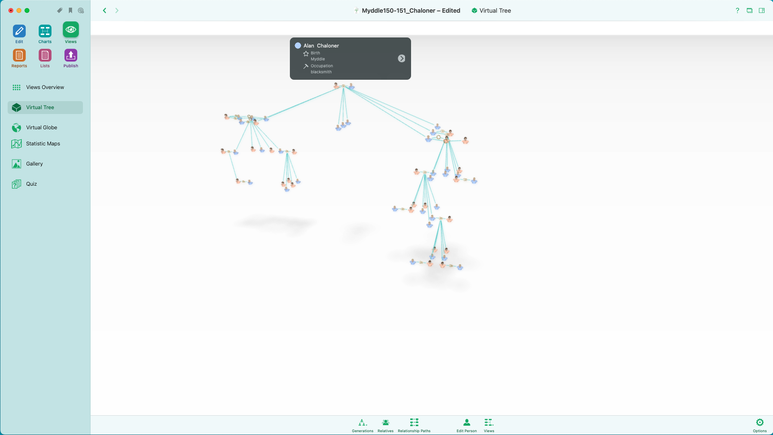This screenshot has width=773, height=435.
Task: Open Views menu in bottom toolbar
Action: pyautogui.click(x=489, y=425)
